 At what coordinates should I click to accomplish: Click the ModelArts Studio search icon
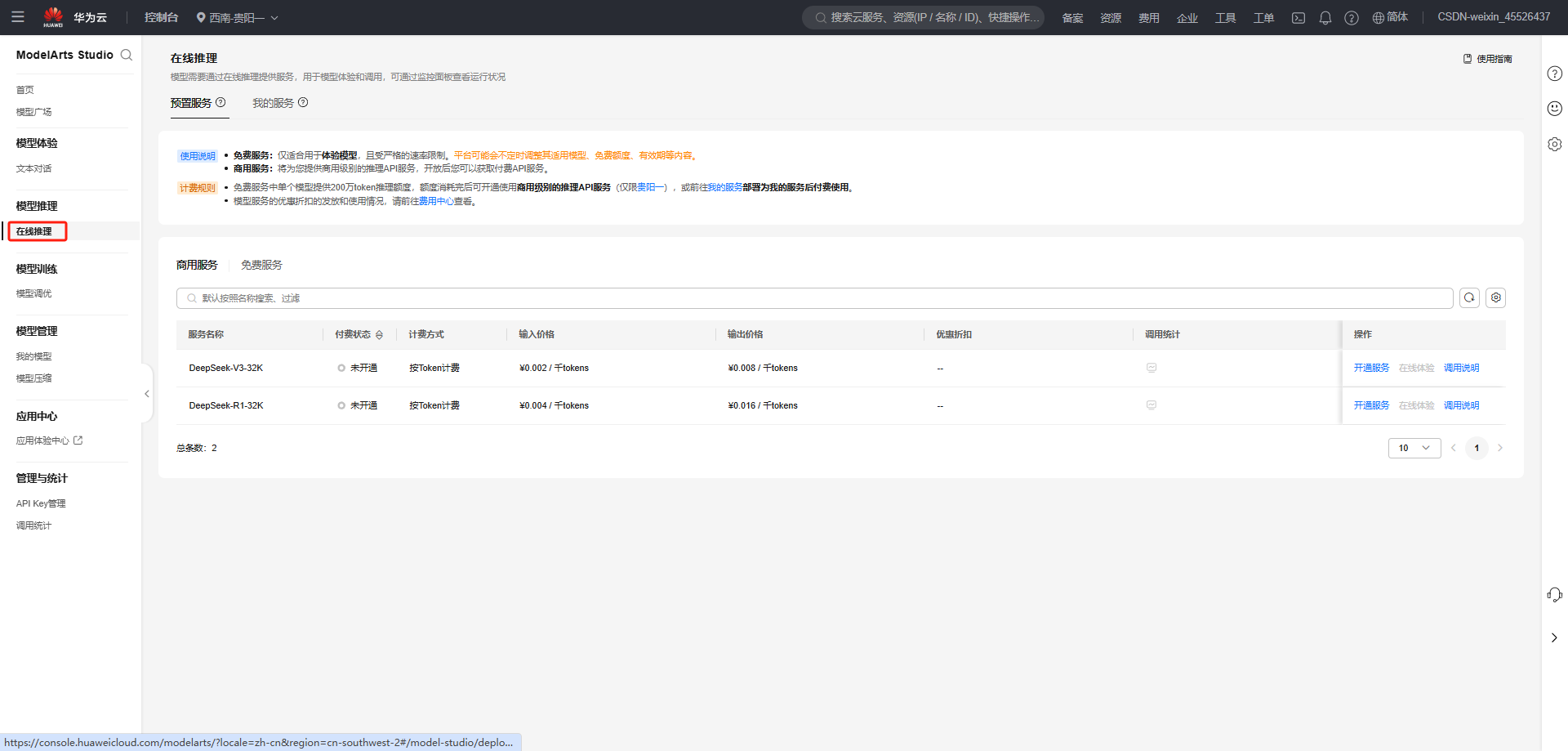point(127,55)
